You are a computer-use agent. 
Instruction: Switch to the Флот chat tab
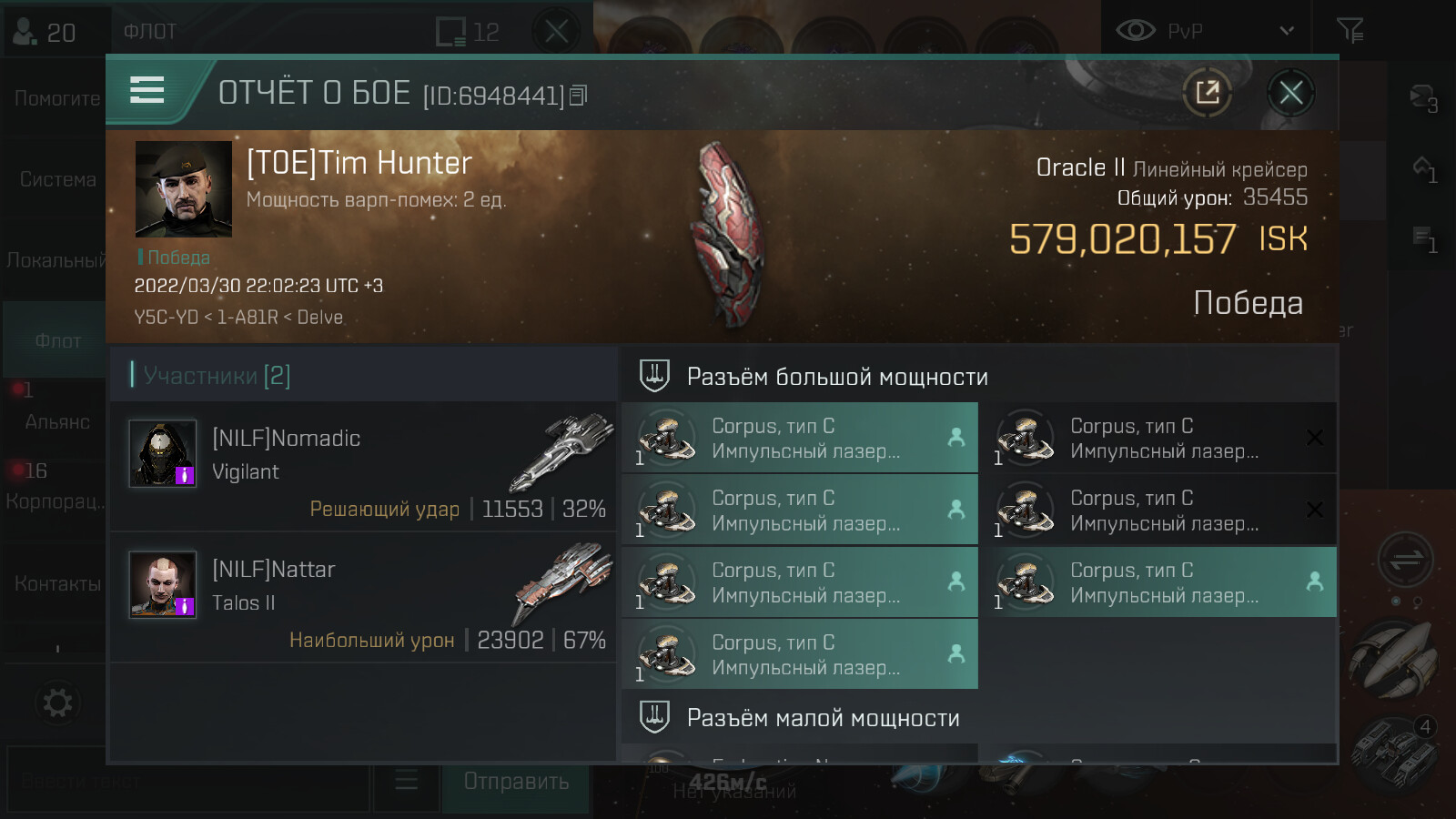click(57, 340)
